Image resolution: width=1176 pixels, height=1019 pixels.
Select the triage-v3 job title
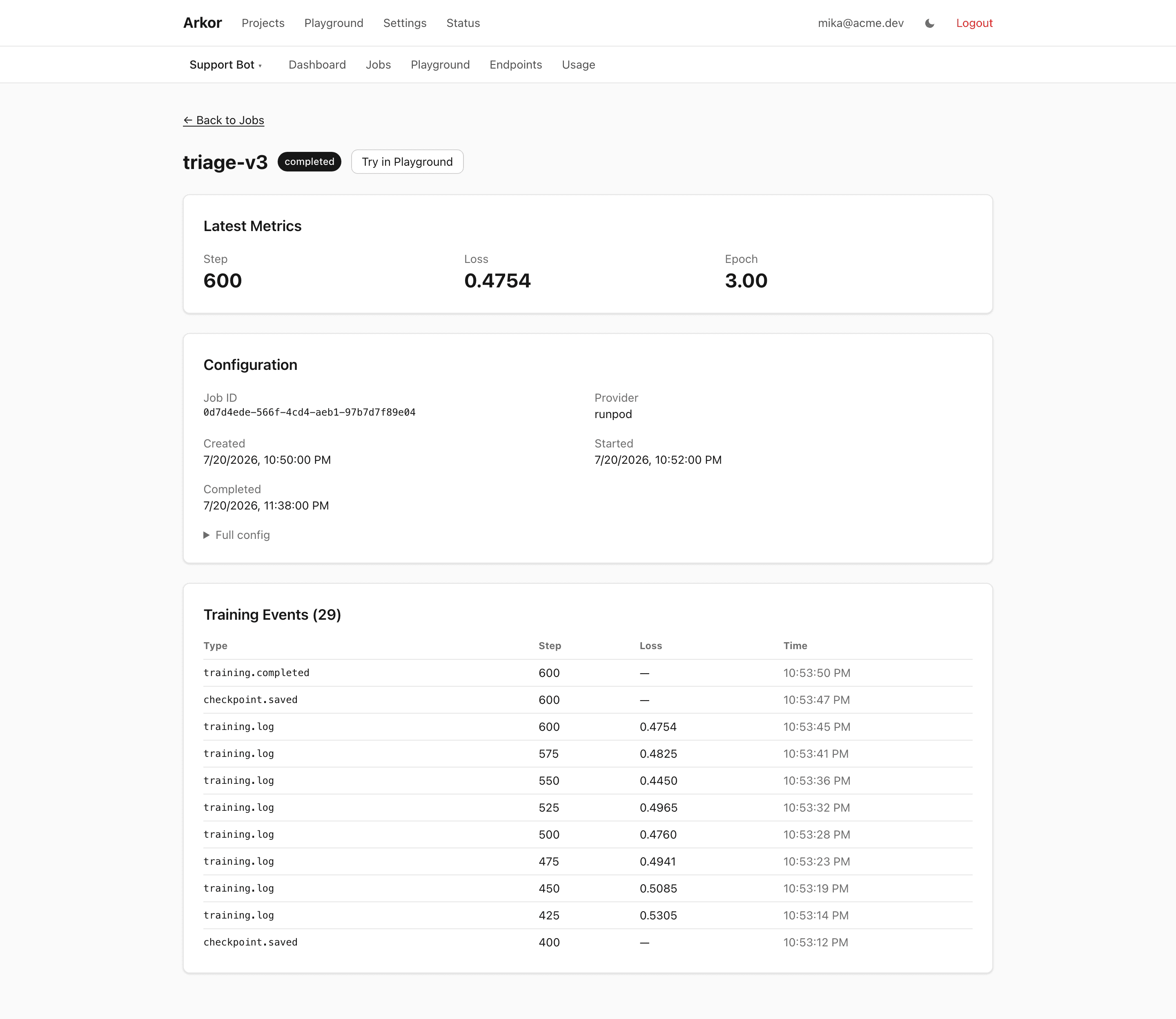coord(225,162)
